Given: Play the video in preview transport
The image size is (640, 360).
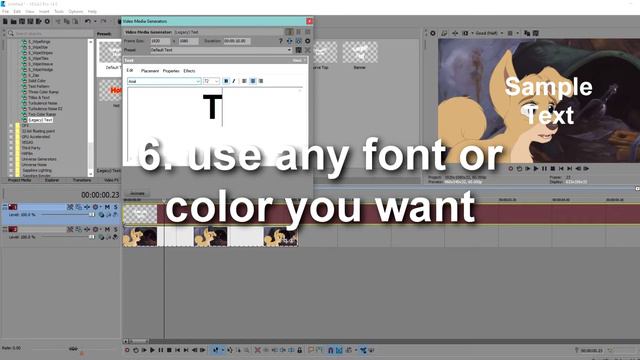Looking at the screenshot, I should tap(536, 168).
